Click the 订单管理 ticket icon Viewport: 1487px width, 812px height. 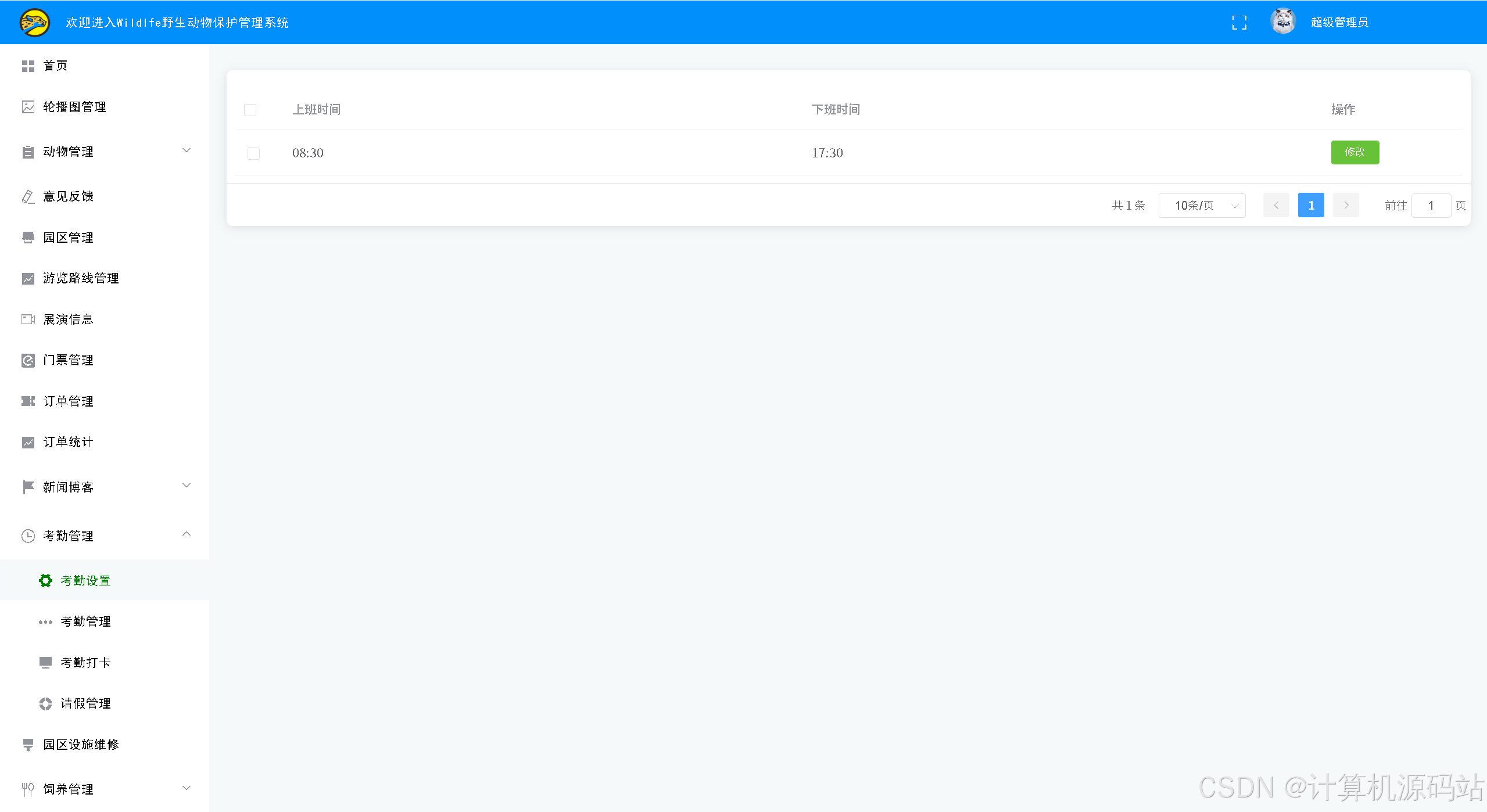(x=28, y=401)
